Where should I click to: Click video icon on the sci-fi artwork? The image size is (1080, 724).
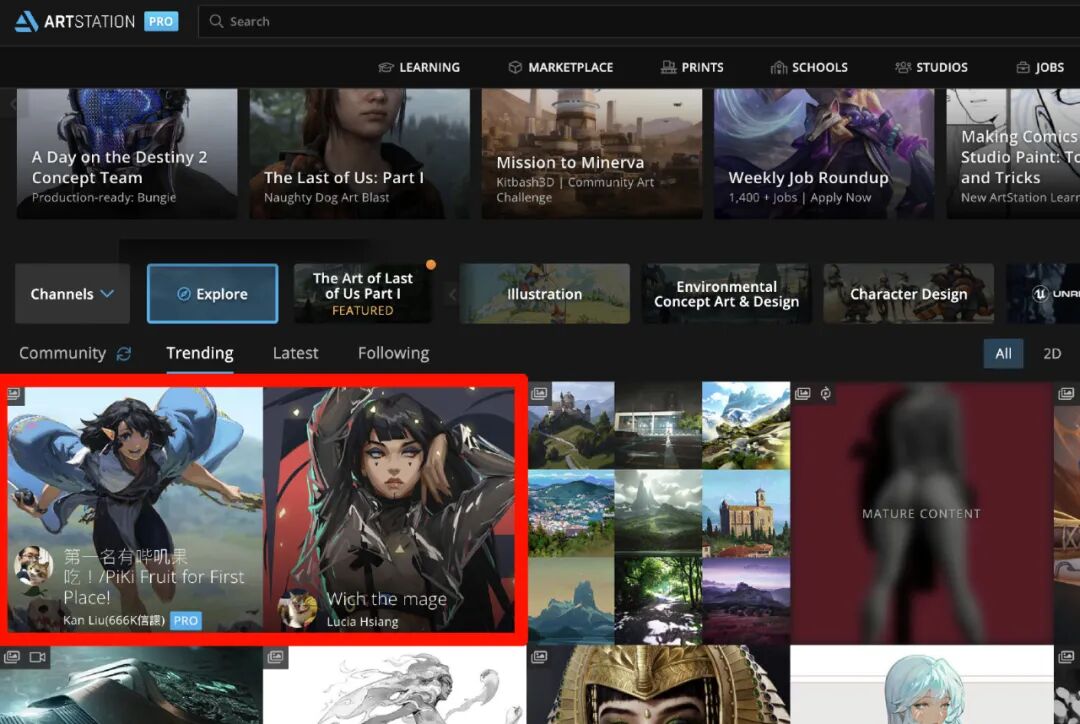pyautogui.click(x=38, y=657)
